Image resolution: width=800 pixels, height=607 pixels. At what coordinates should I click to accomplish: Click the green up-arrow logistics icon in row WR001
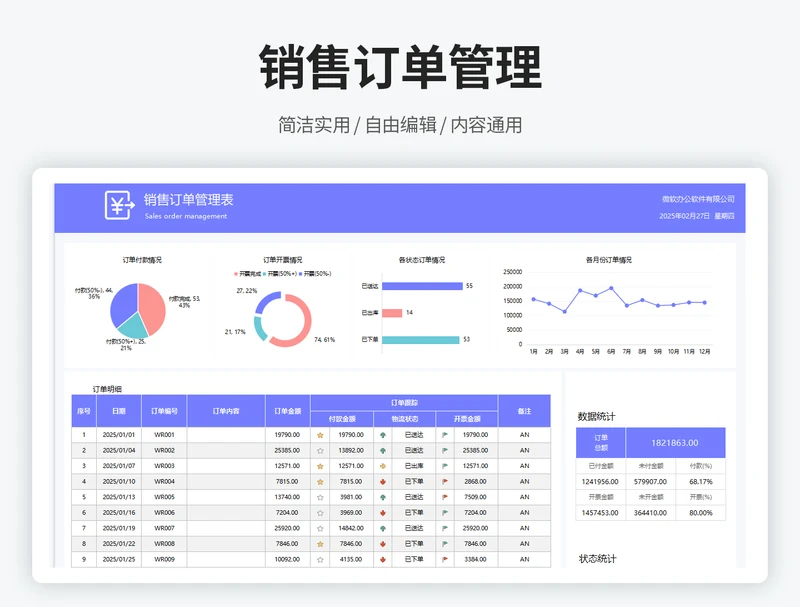coord(383,435)
